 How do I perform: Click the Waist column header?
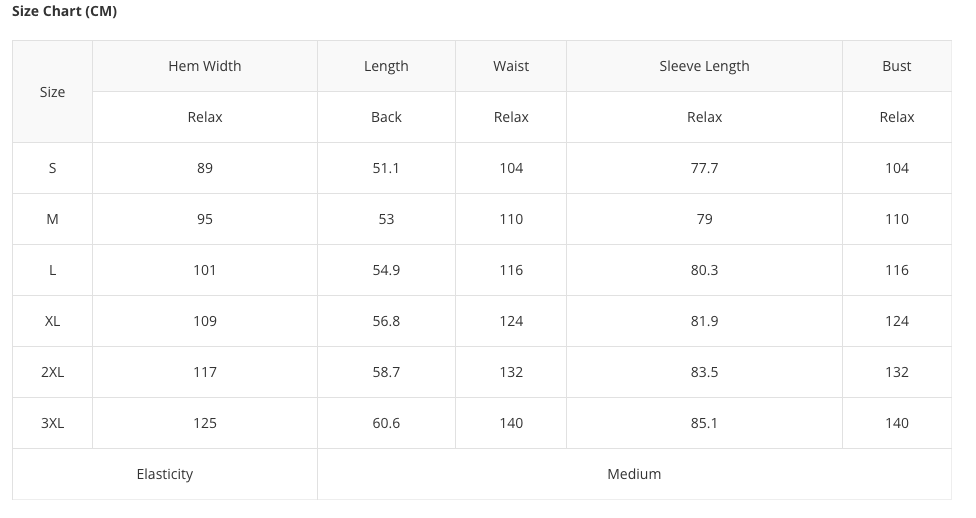(x=511, y=66)
